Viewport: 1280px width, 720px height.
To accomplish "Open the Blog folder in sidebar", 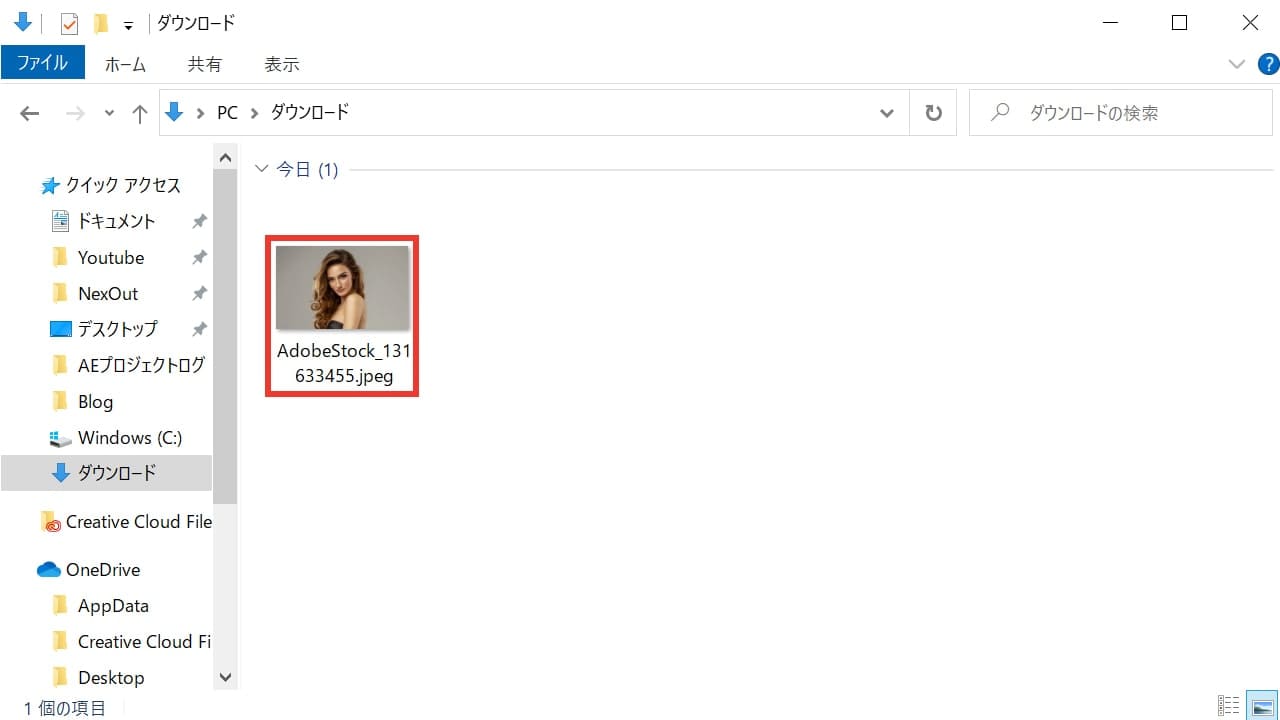I will [x=95, y=401].
